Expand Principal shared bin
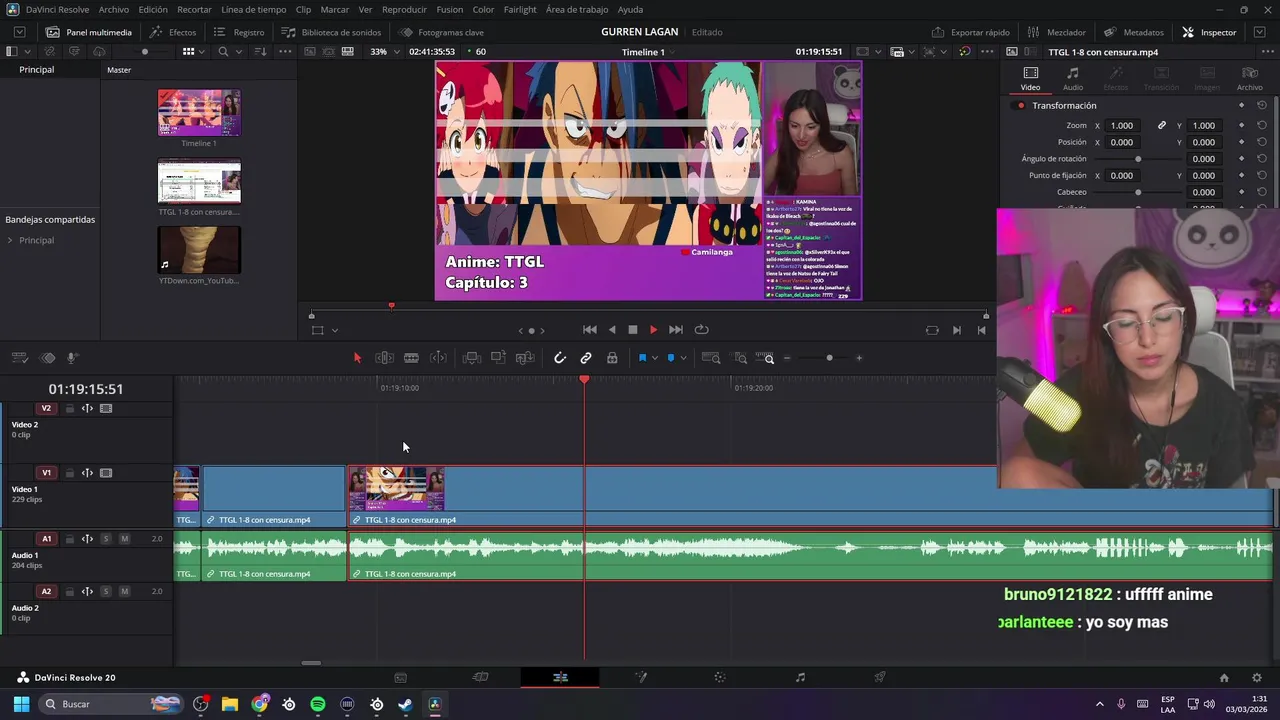Screen dimensions: 1280x720 pyautogui.click(x=10, y=240)
